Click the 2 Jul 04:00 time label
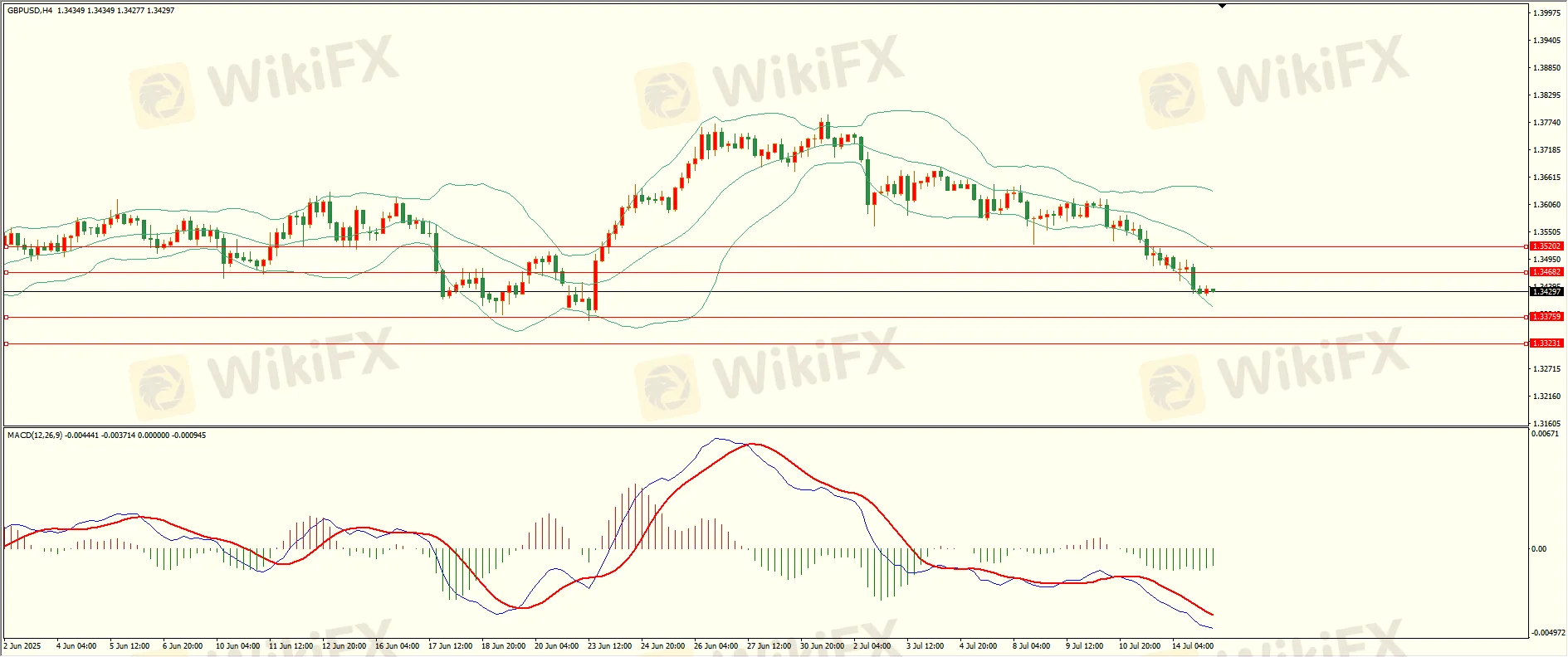This screenshot has height=657, width=1568. [x=872, y=646]
